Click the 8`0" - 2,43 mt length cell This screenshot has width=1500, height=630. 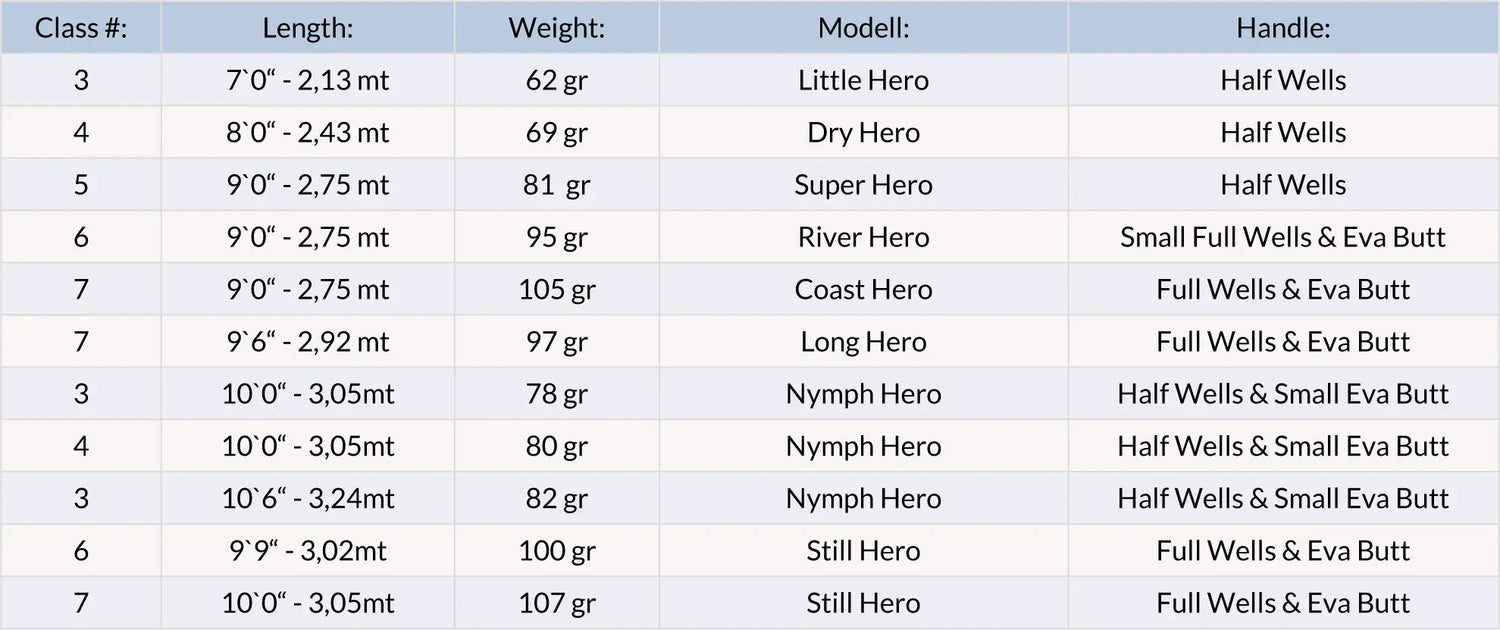pos(308,132)
